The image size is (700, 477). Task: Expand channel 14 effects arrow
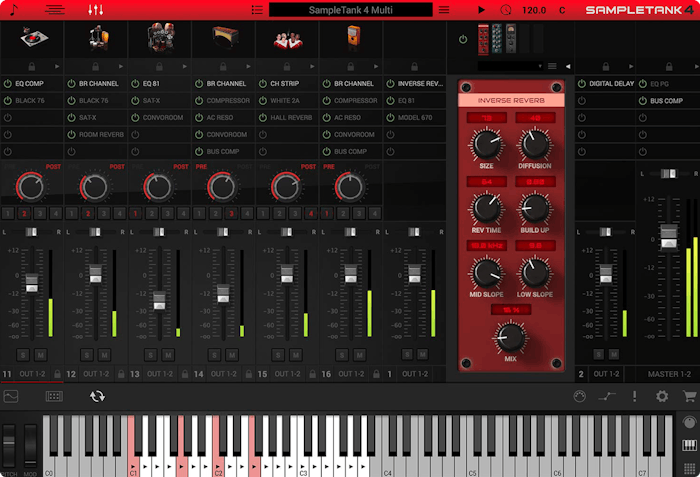[x=249, y=67]
